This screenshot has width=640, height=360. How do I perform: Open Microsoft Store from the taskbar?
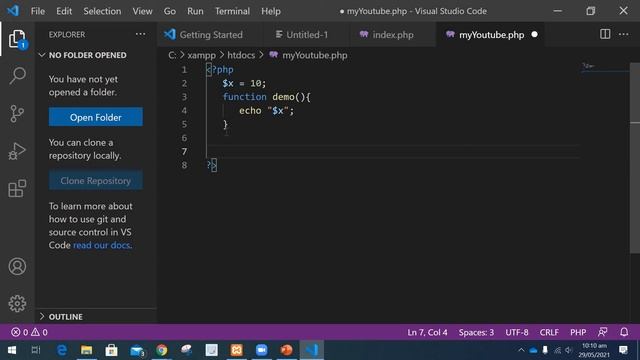[x=111, y=350]
